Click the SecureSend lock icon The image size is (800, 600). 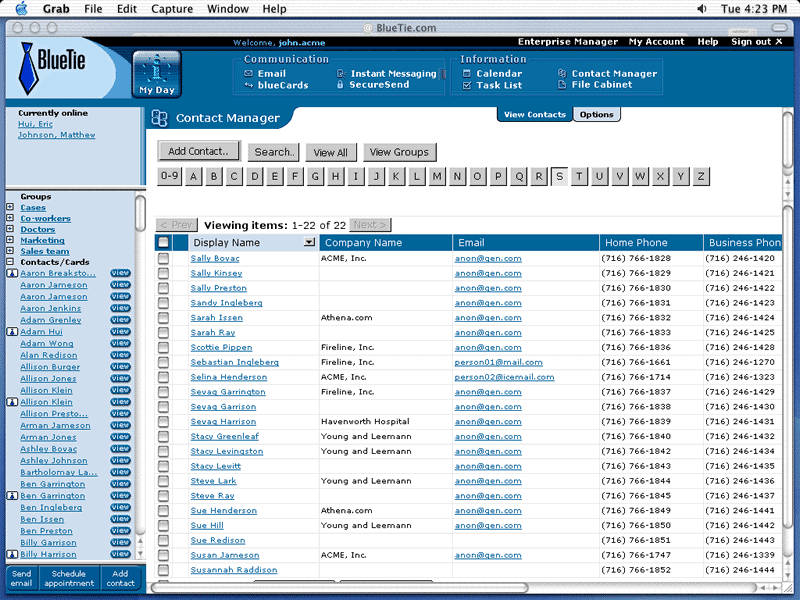point(340,85)
